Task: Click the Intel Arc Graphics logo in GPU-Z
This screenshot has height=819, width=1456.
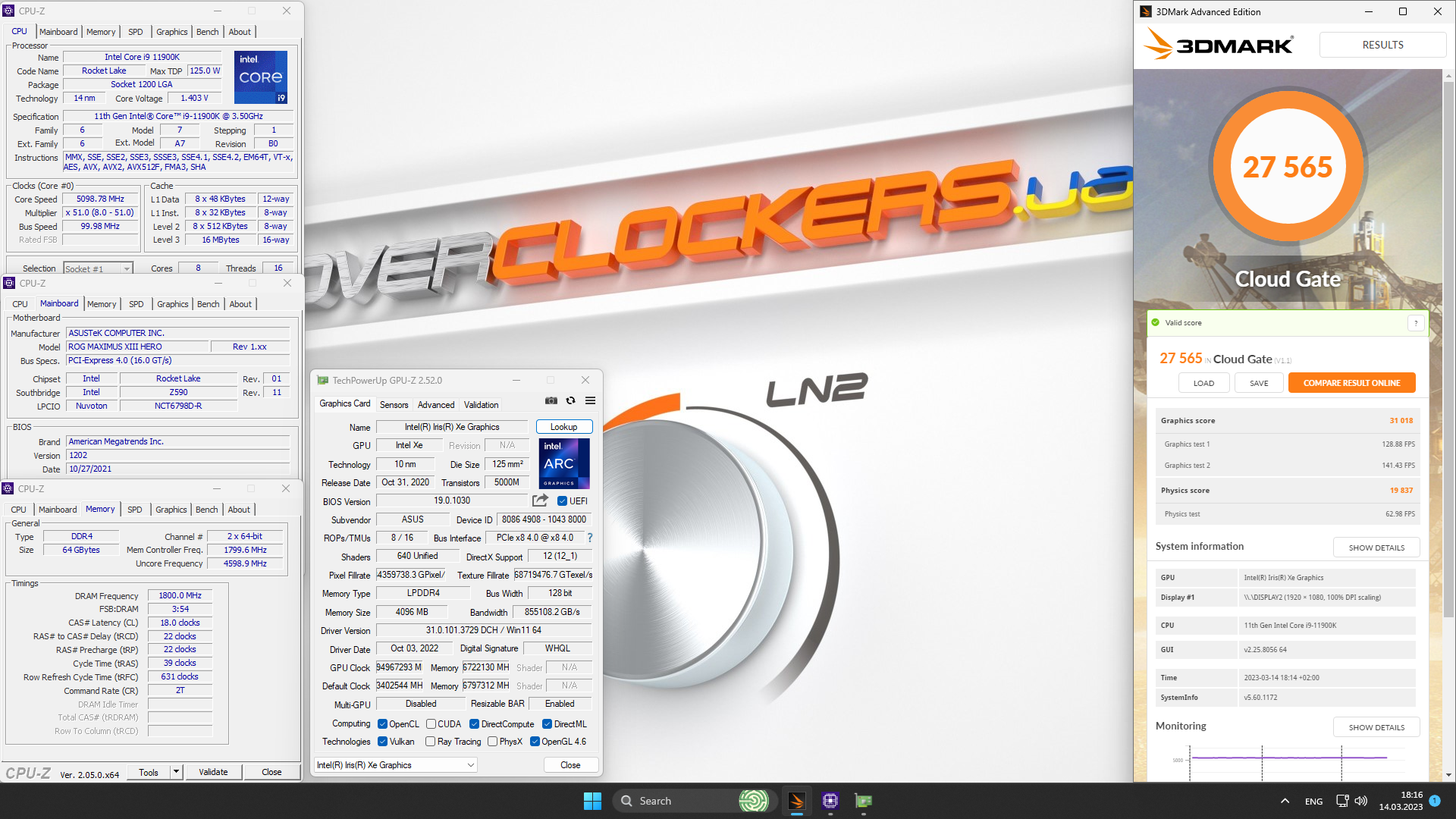Action: 564,463
